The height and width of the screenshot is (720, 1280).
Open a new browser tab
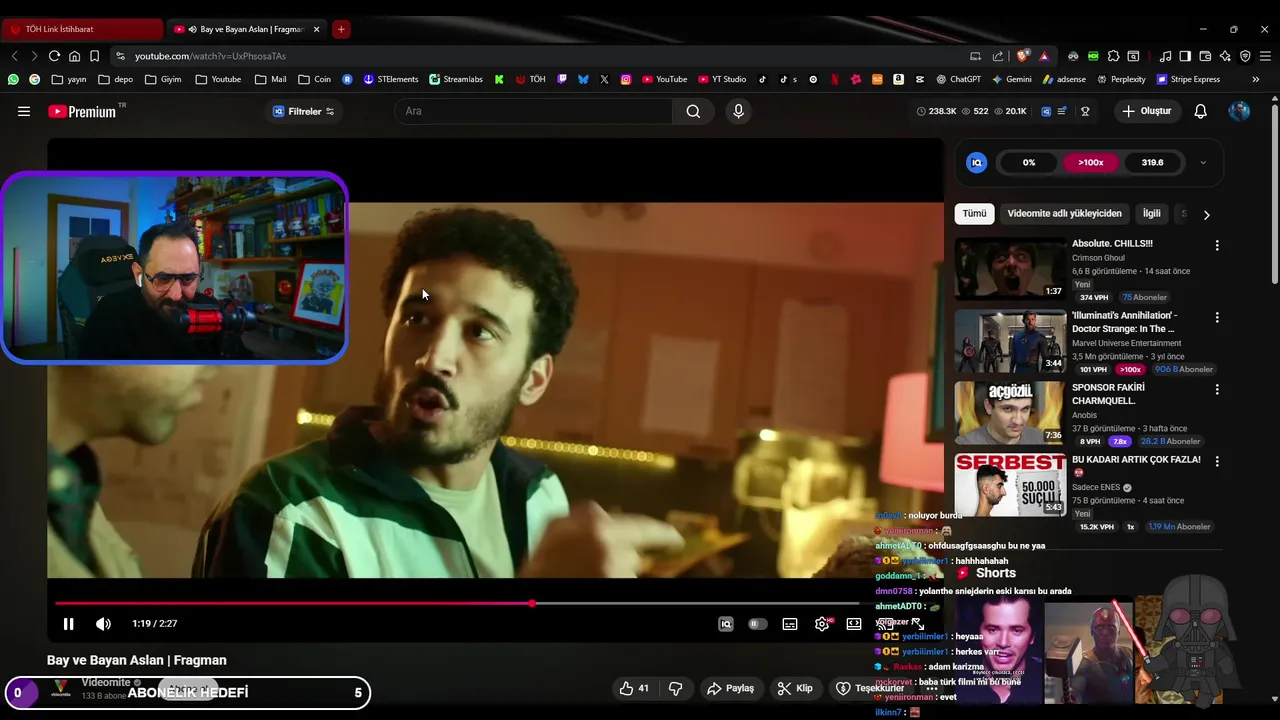pyautogui.click(x=341, y=29)
